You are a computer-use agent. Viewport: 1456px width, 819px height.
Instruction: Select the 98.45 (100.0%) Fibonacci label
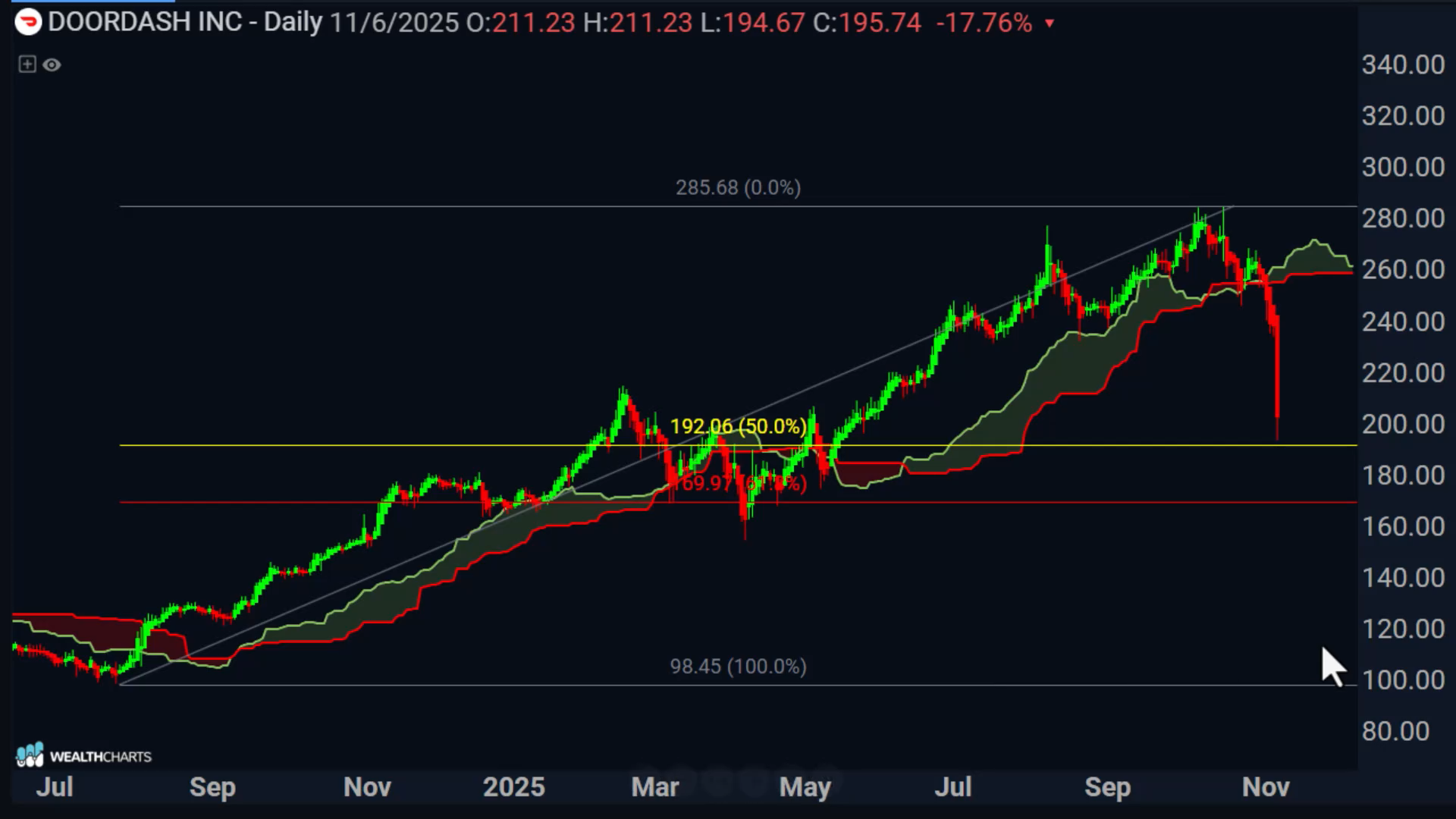(738, 667)
